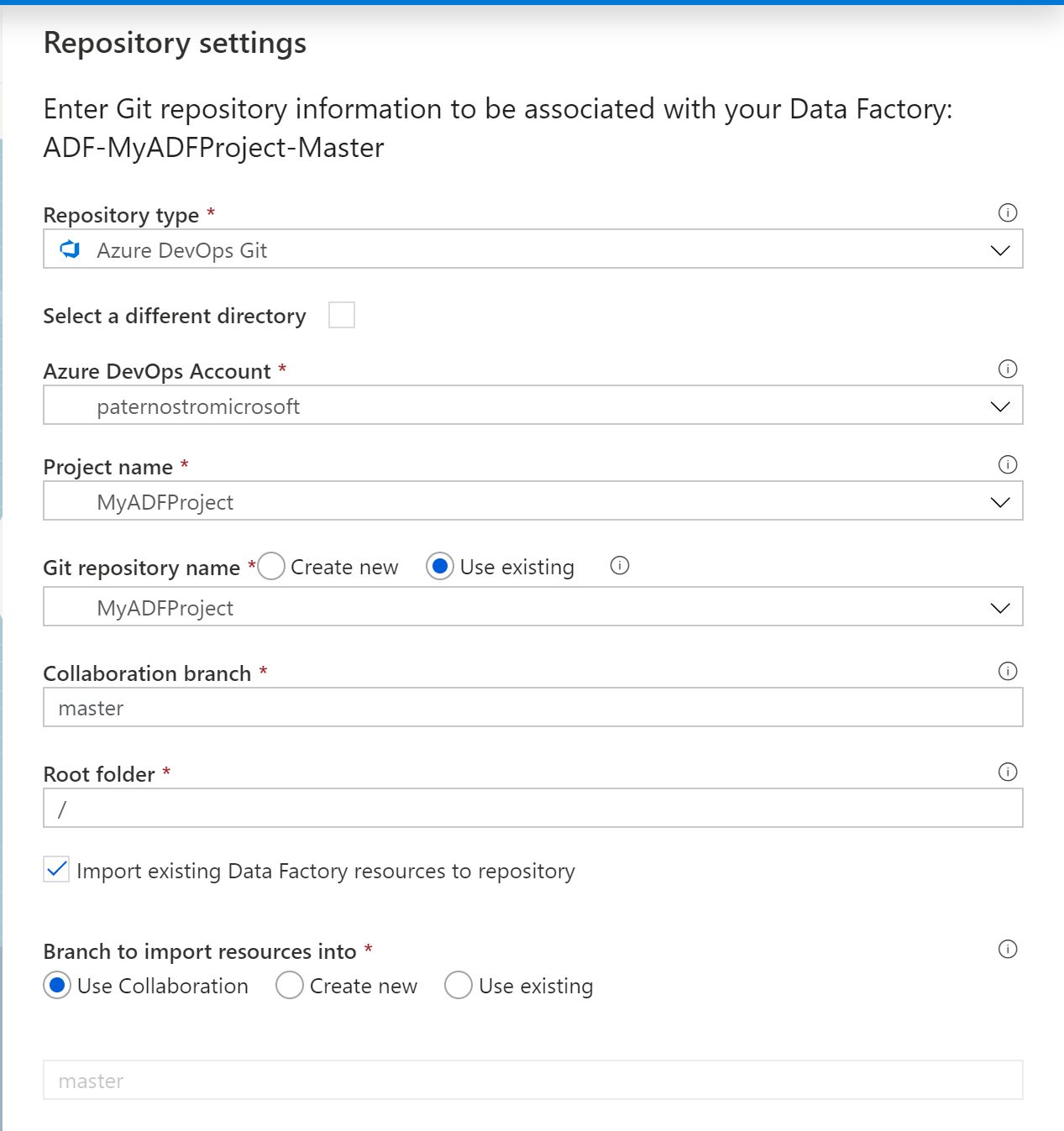Select Use existing for Git repository name
The image size is (1064, 1131).
pos(440,567)
